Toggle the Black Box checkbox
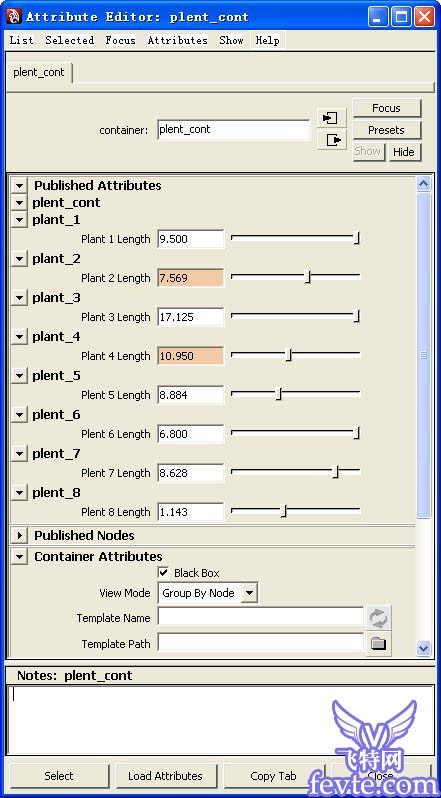Screen dimensions: 441x798 click(x=164, y=573)
